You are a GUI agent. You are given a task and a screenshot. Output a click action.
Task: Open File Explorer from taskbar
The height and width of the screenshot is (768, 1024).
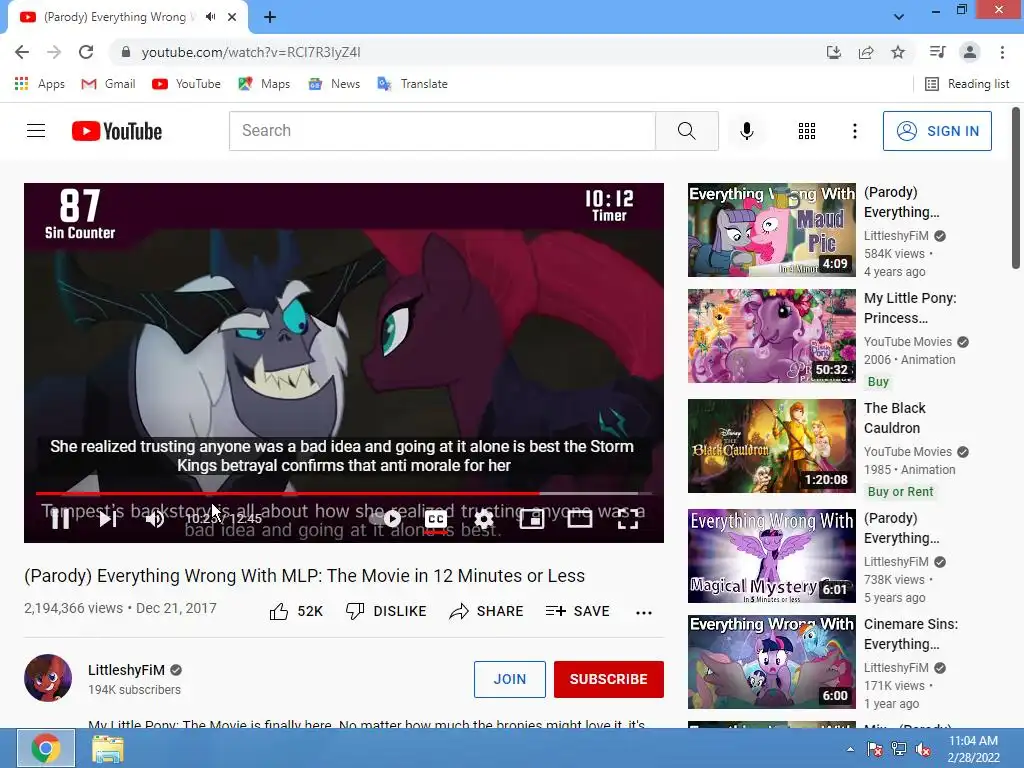click(x=108, y=748)
